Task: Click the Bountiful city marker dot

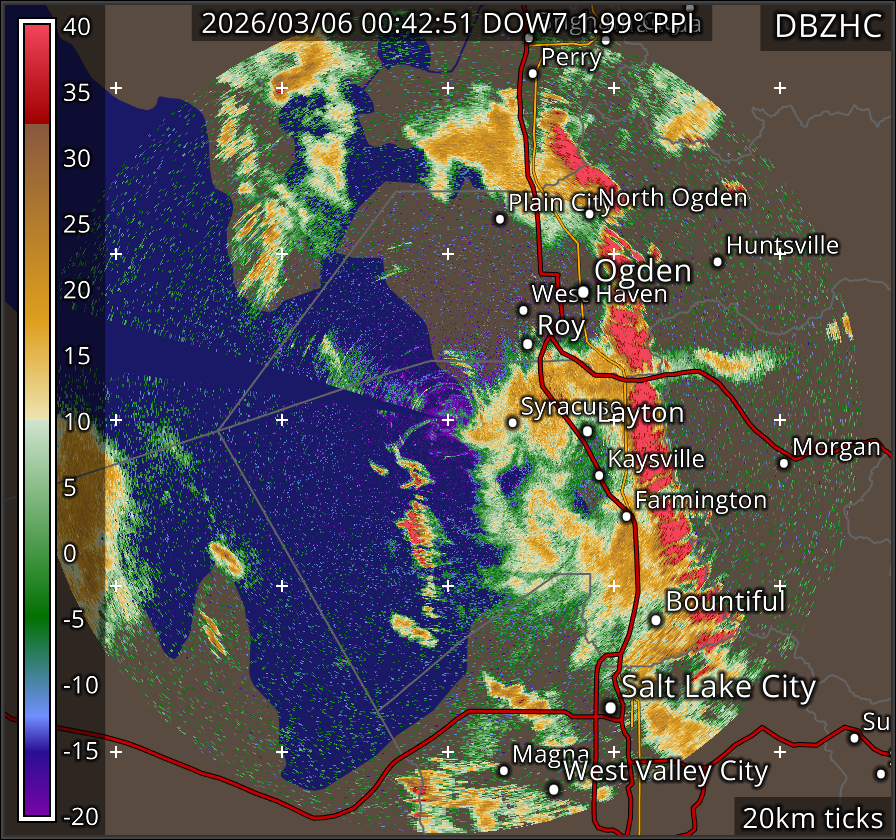Action: (656, 620)
